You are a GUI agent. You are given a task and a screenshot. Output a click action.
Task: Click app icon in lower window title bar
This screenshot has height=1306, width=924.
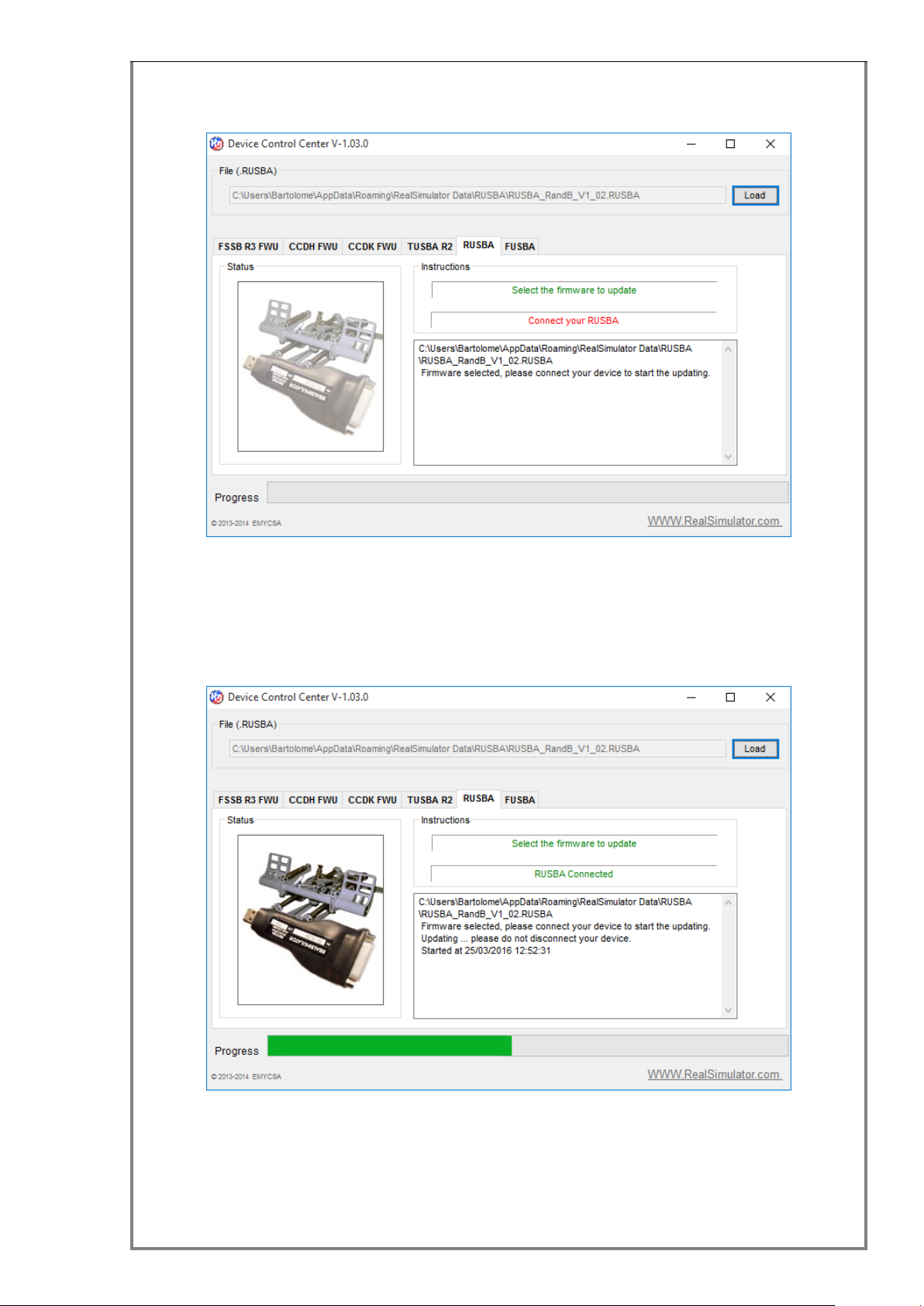pos(217,697)
